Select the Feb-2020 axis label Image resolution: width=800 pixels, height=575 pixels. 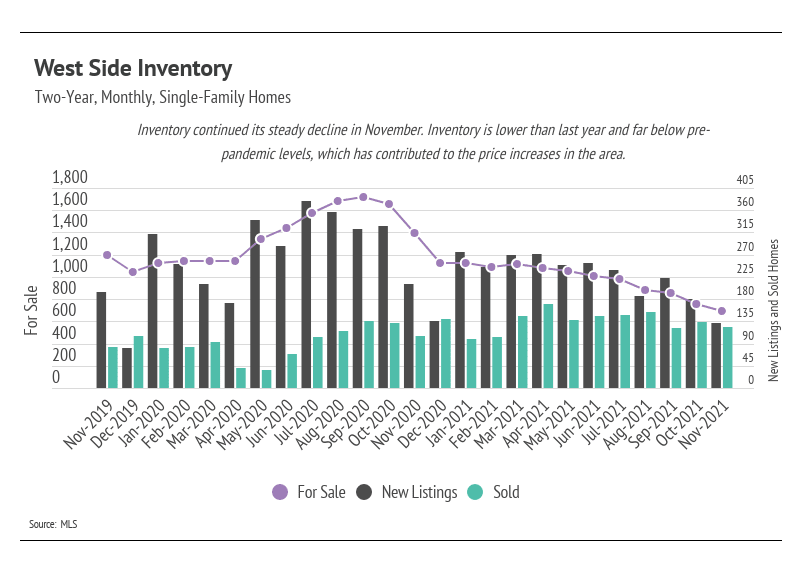tap(165, 423)
